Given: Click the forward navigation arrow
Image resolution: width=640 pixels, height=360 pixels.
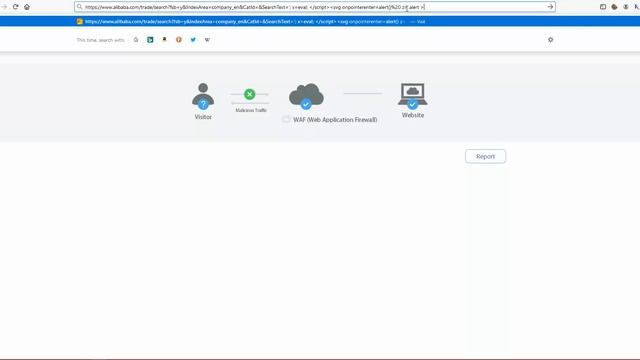Looking at the screenshot, I should [x=4, y=7].
